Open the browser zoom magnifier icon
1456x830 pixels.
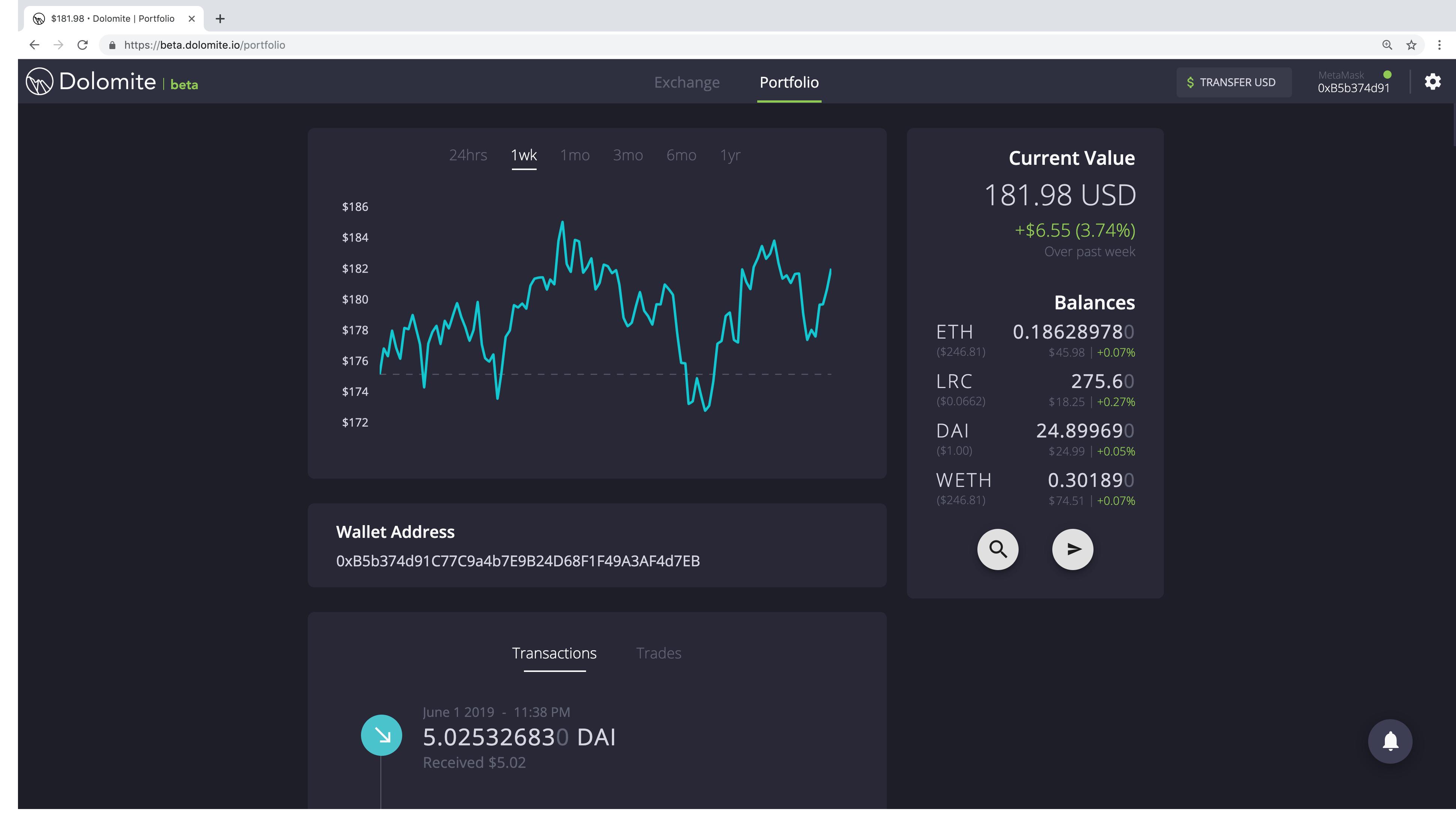pyautogui.click(x=1387, y=45)
